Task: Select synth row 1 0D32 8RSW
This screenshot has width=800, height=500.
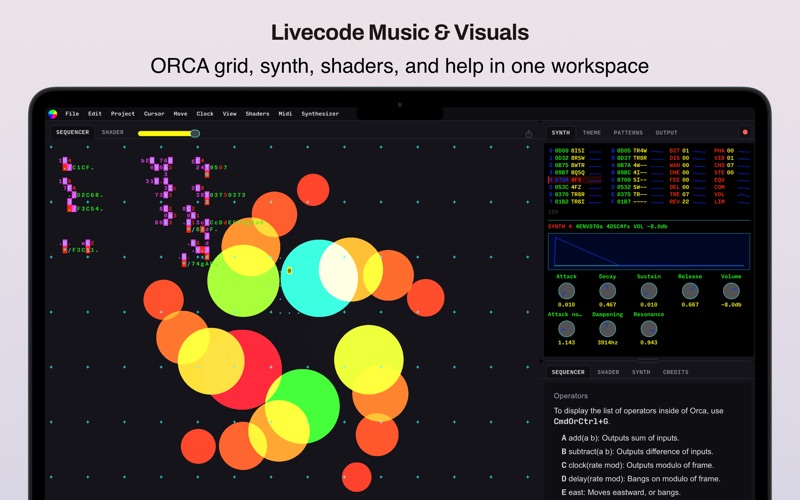Action: tap(575, 158)
